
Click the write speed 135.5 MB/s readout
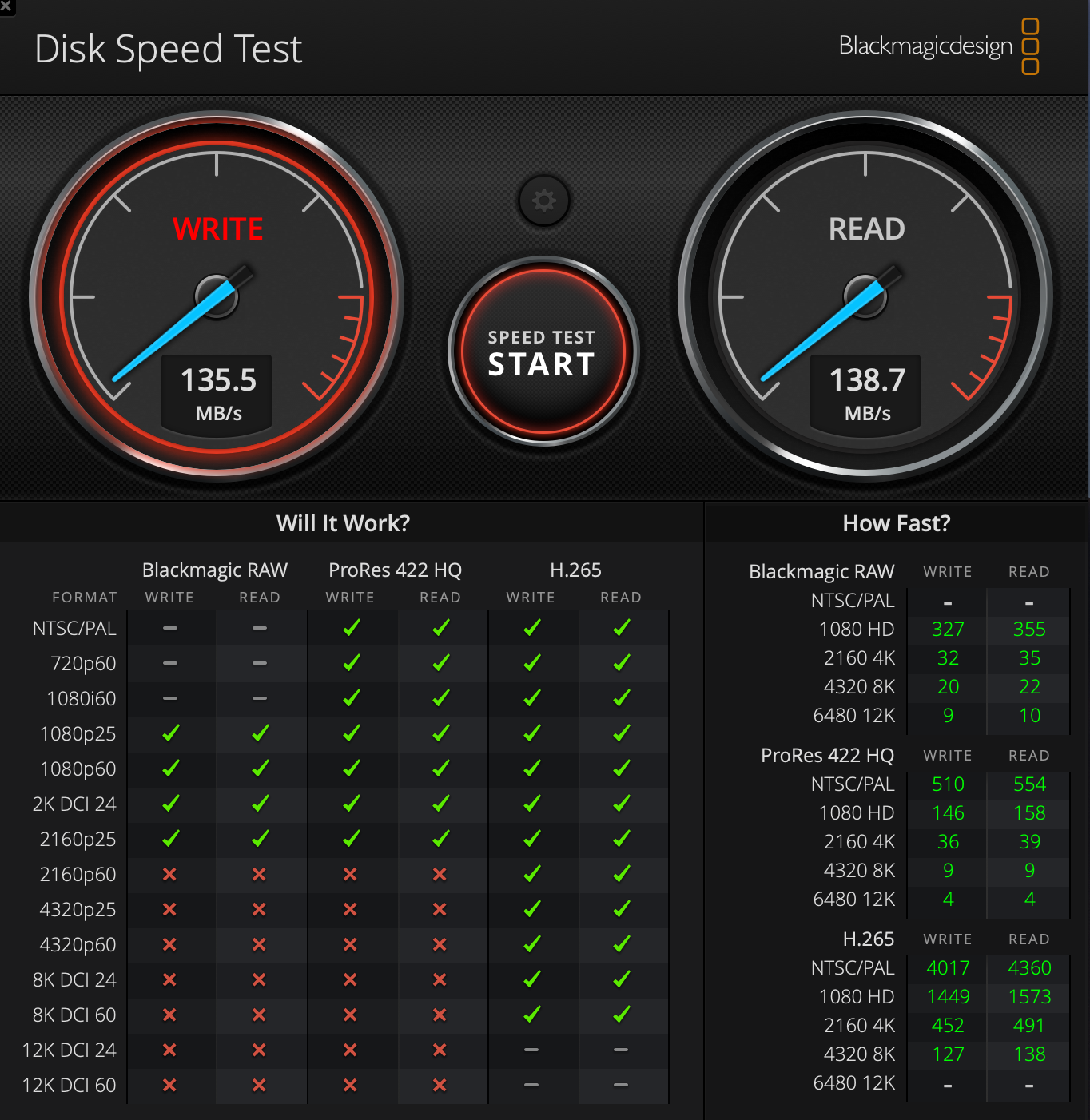(217, 393)
